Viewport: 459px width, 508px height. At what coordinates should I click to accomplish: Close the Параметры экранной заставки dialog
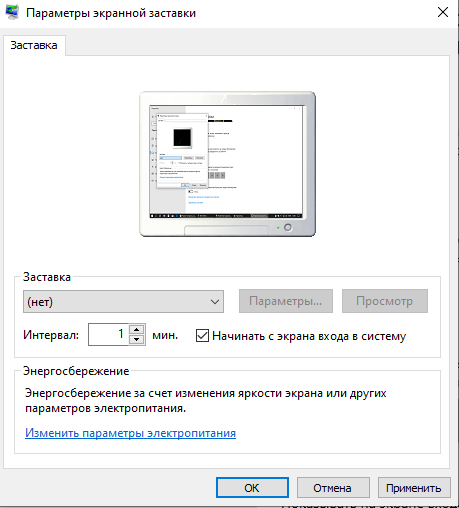pos(443,13)
